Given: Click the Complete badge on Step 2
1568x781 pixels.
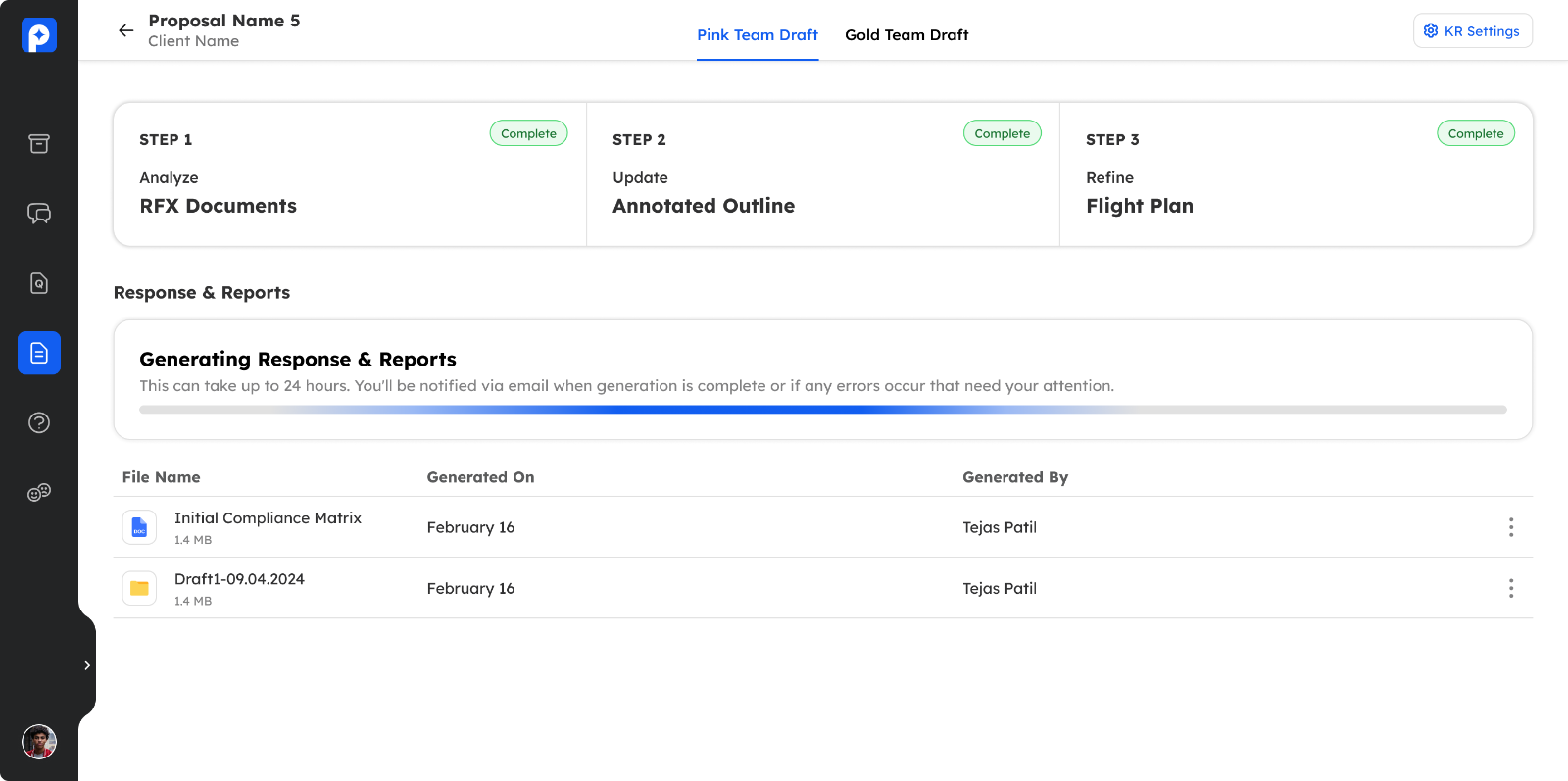Looking at the screenshot, I should (1003, 133).
